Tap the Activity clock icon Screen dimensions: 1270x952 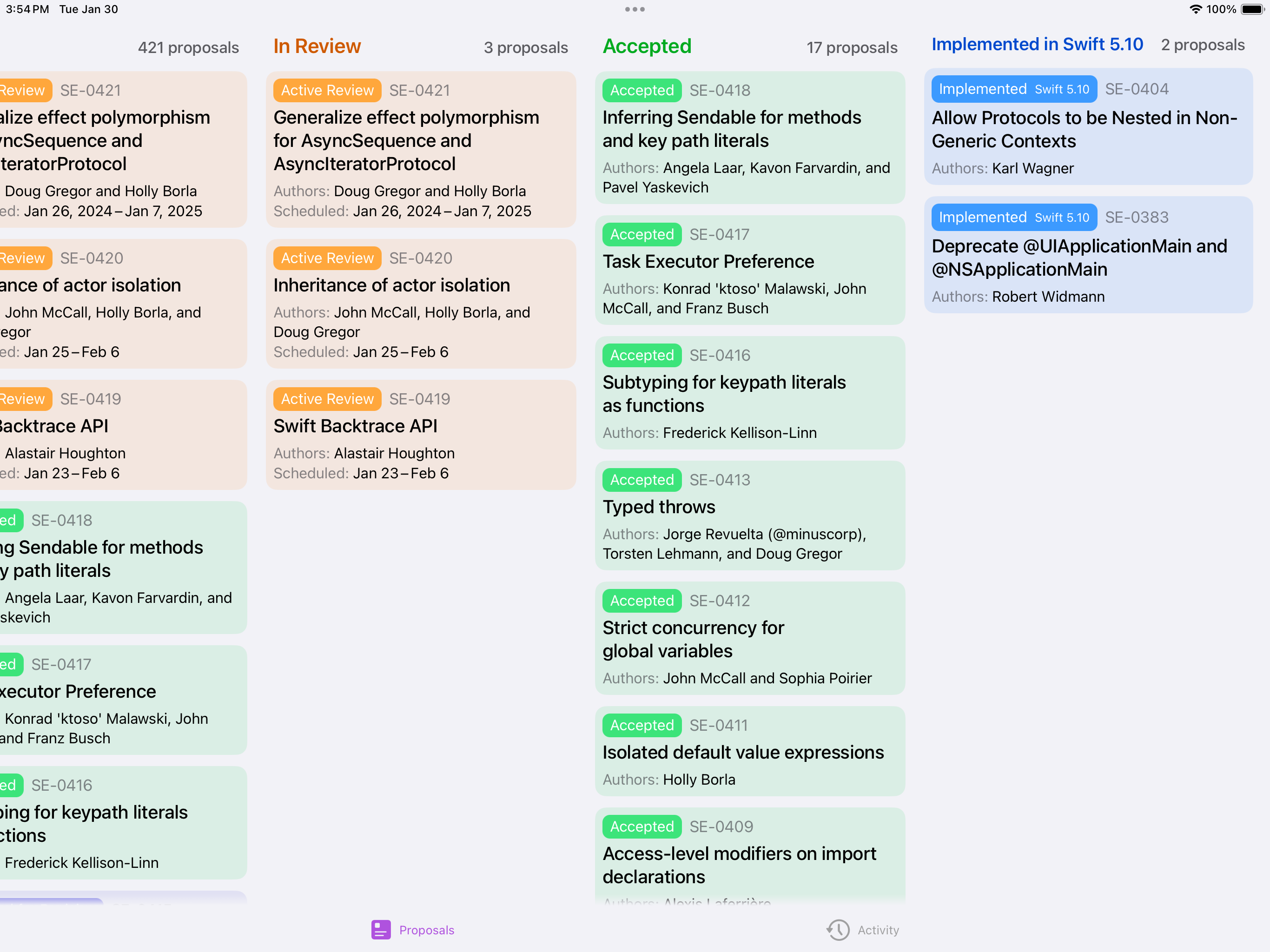838,930
